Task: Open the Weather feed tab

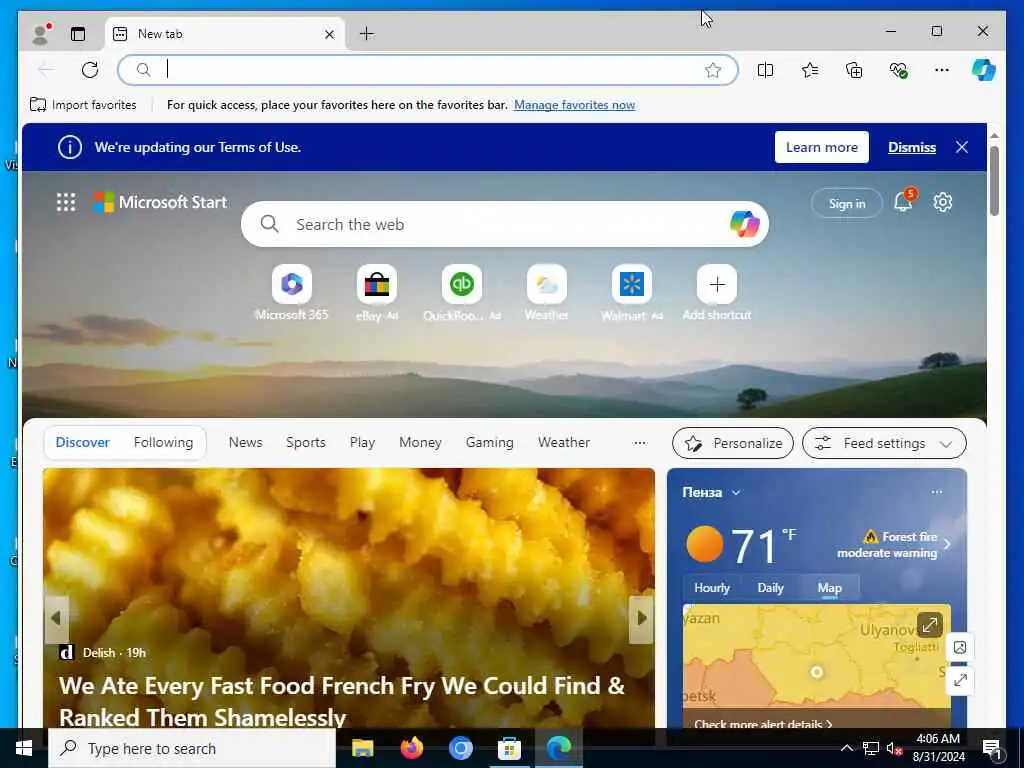Action: (x=564, y=442)
